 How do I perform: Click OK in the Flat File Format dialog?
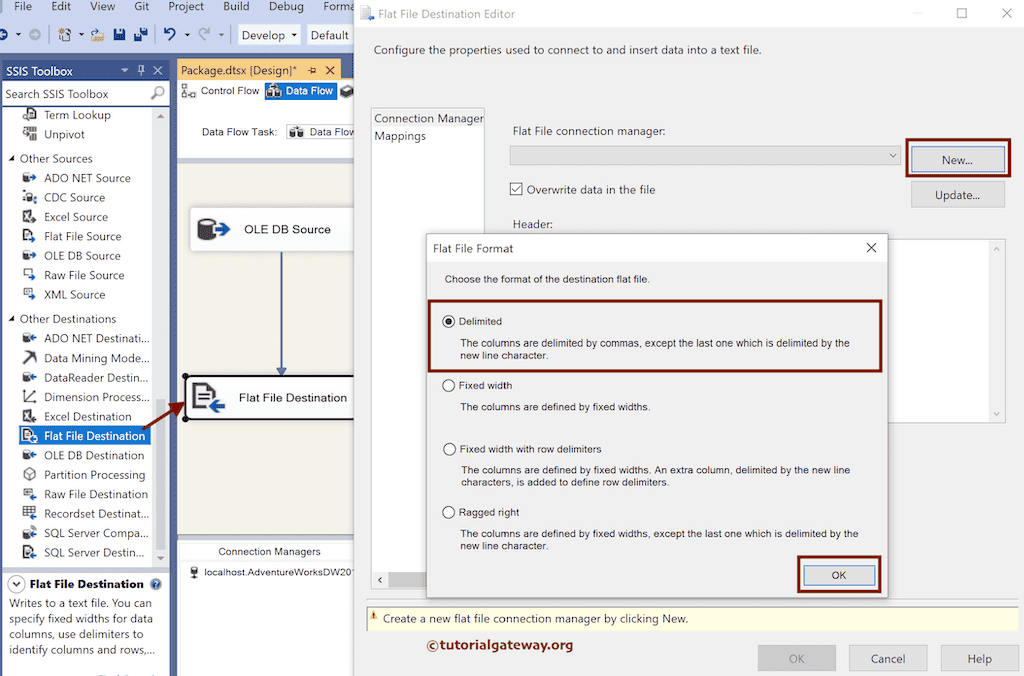[838, 574]
